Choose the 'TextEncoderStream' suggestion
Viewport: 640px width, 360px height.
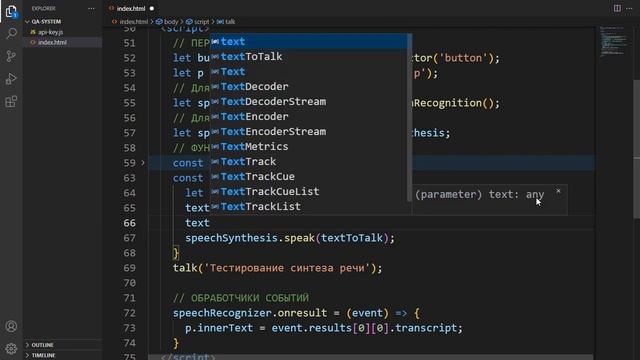tap(309, 131)
